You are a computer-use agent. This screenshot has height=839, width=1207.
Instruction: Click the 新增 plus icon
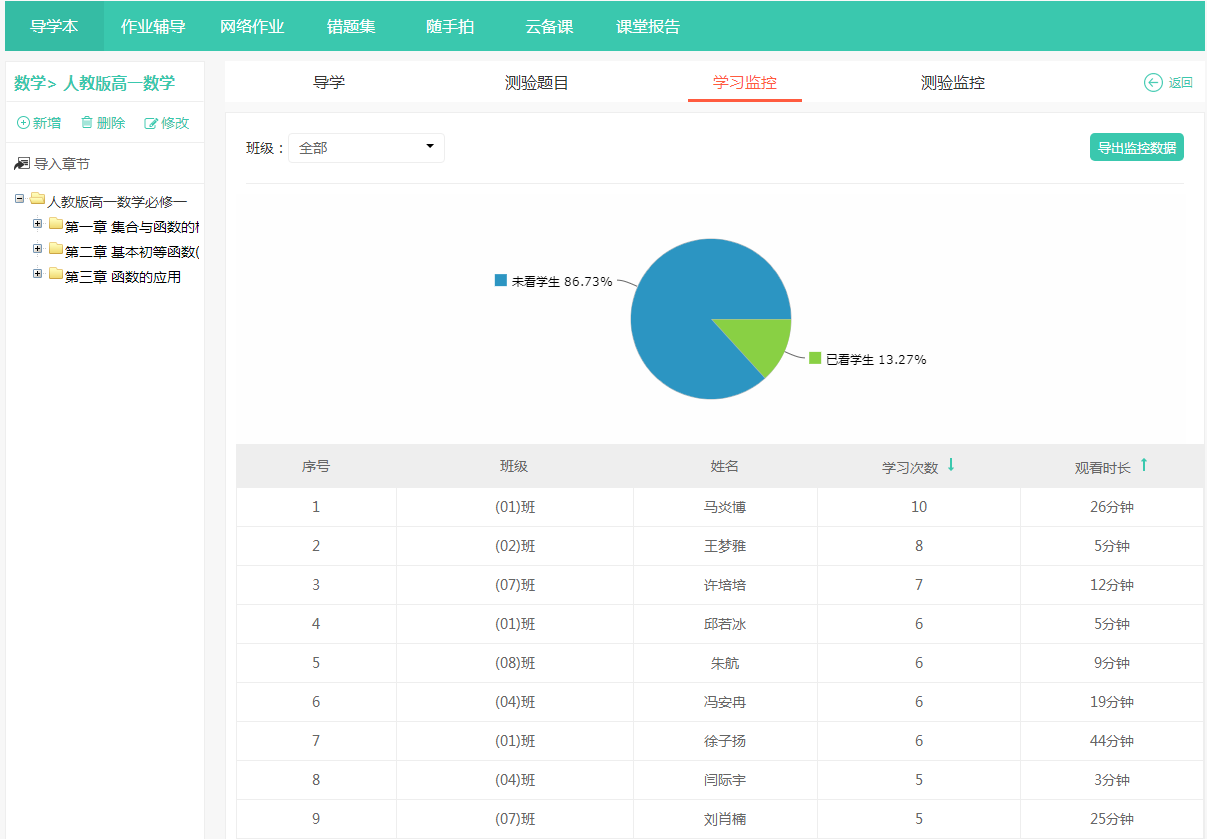23,123
